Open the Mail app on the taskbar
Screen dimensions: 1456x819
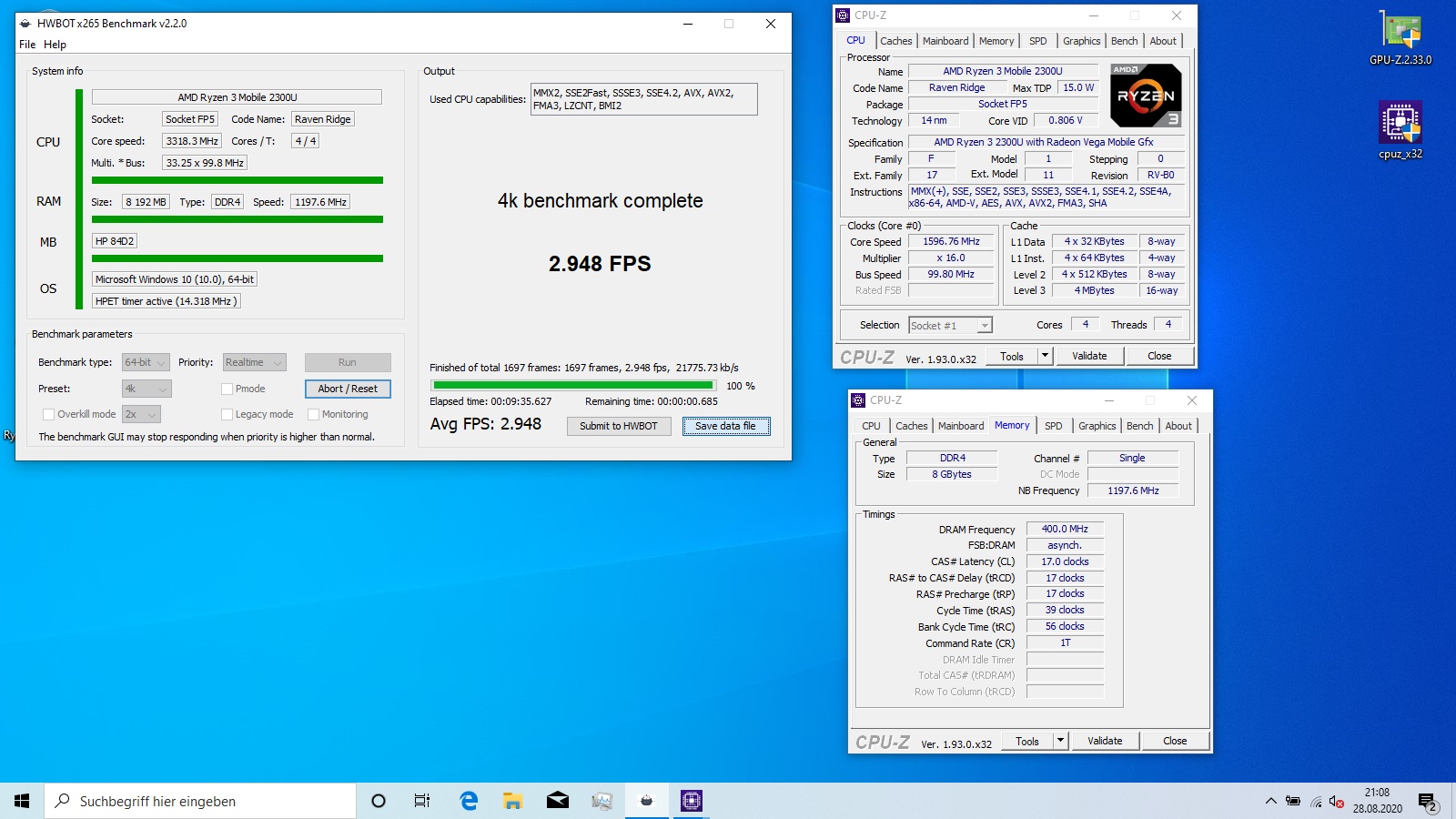pos(558,801)
